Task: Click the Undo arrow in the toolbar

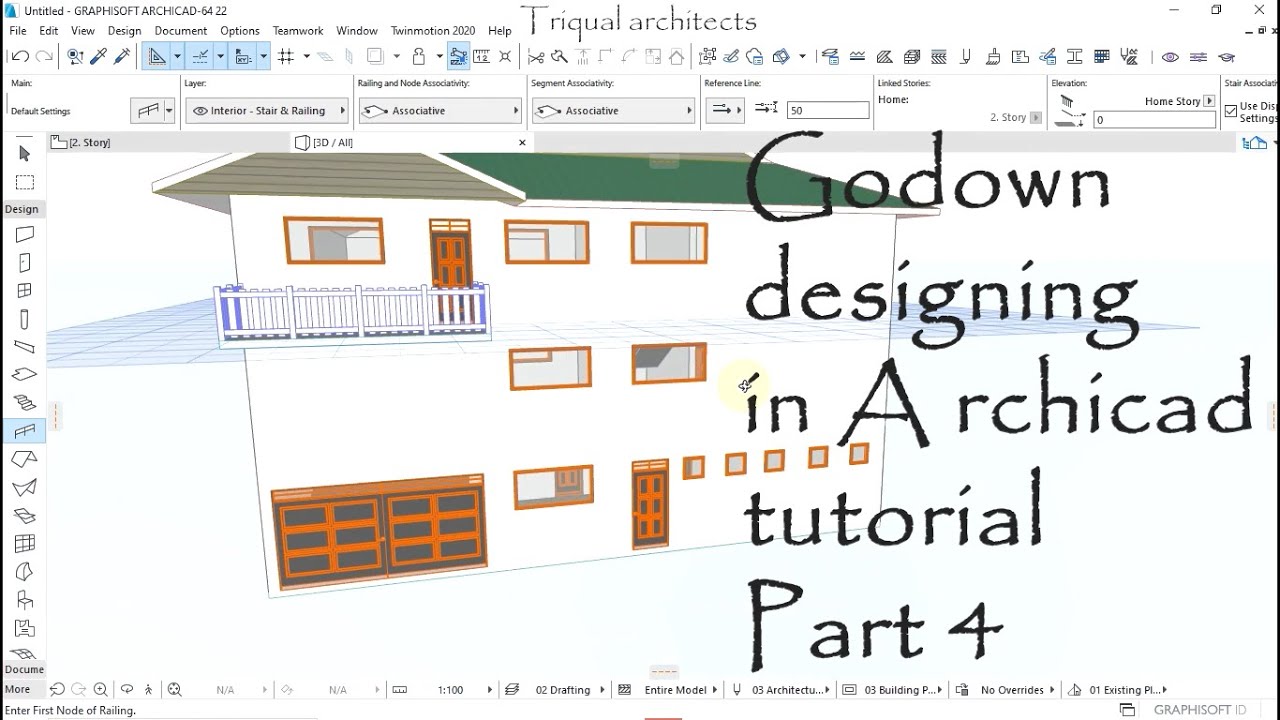Action: 20,57
